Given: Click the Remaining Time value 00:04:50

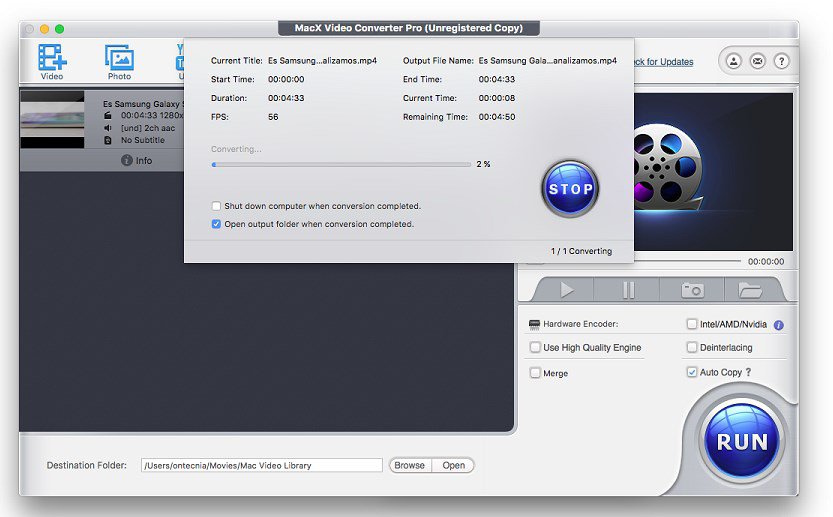Looking at the screenshot, I should (497, 117).
